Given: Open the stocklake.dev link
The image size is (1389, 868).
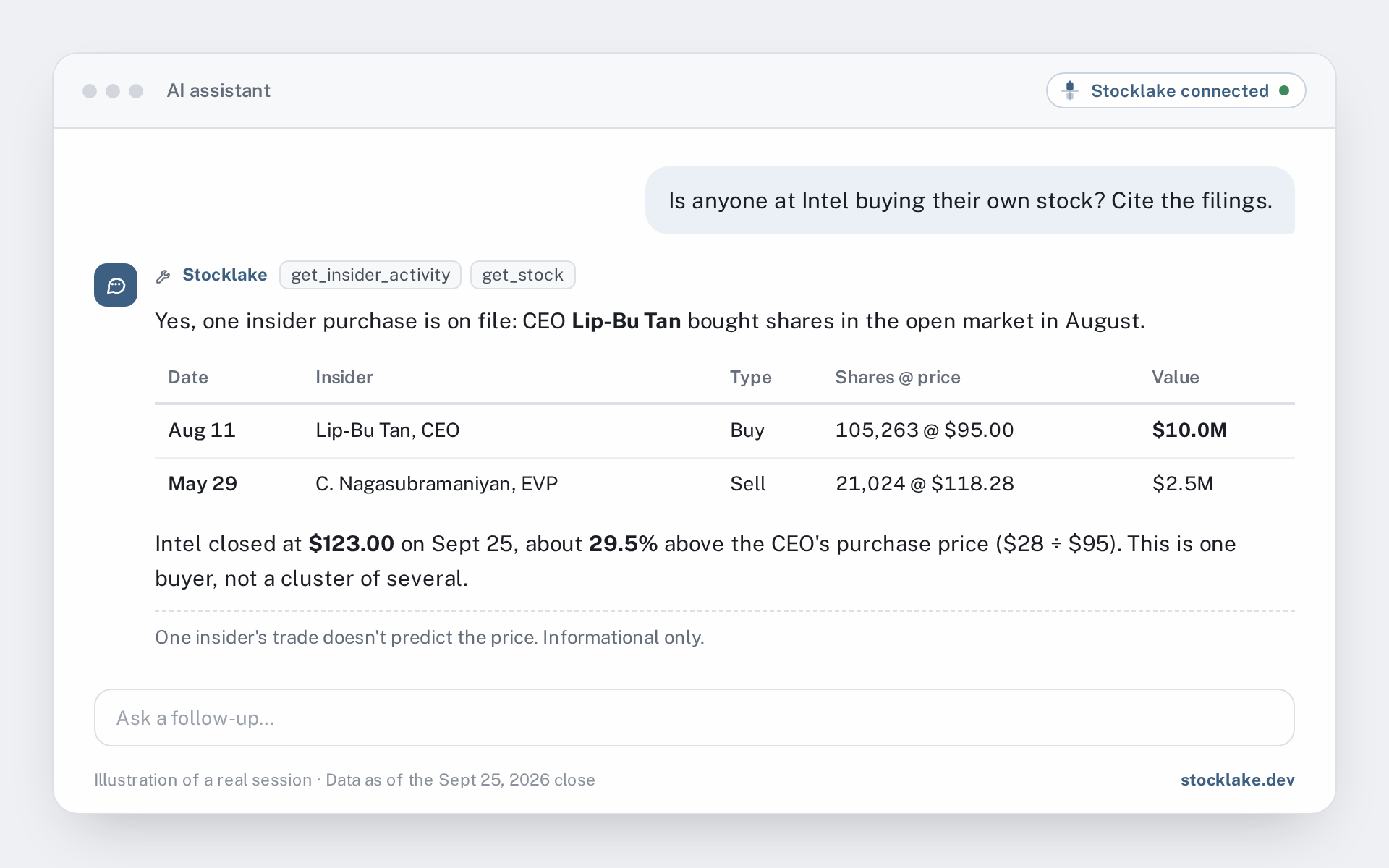Looking at the screenshot, I should [x=1237, y=780].
